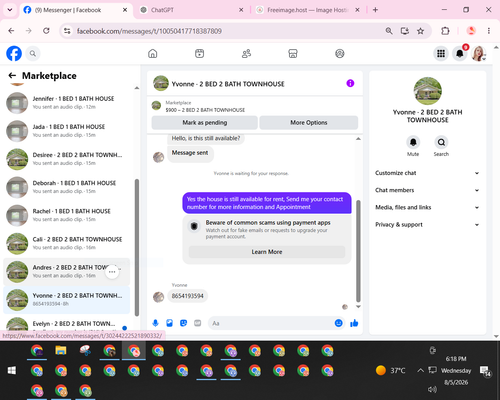Expand the Chat members section

click(x=427, y=190)
